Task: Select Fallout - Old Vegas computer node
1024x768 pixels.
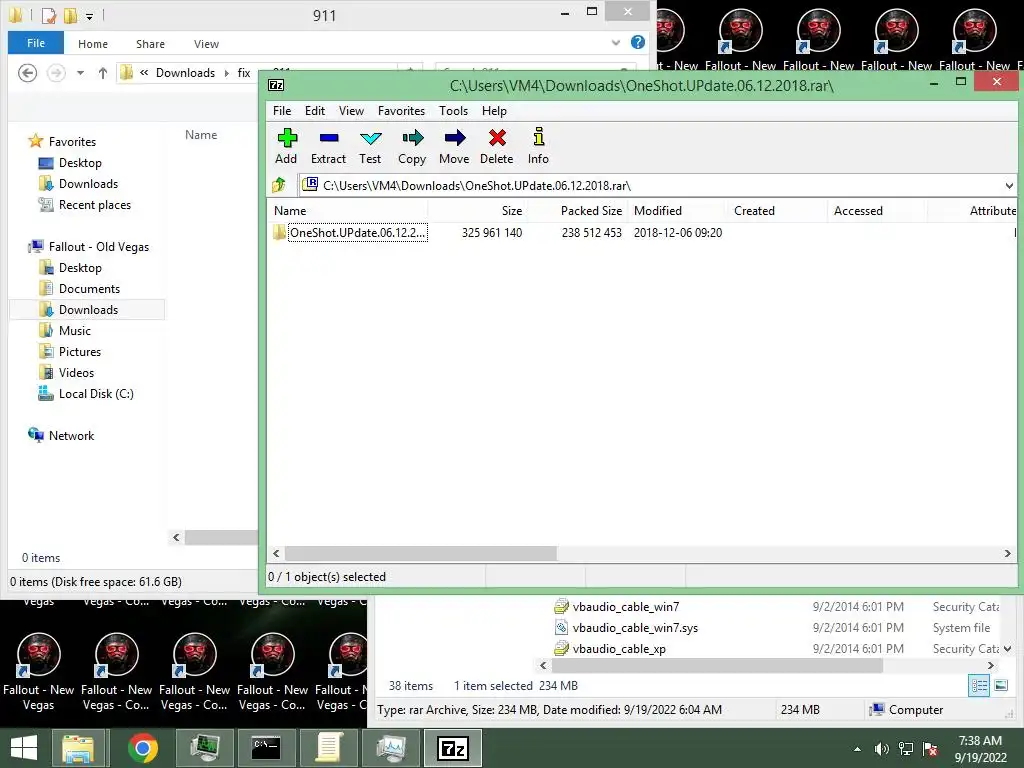Action: click(99, 247)
